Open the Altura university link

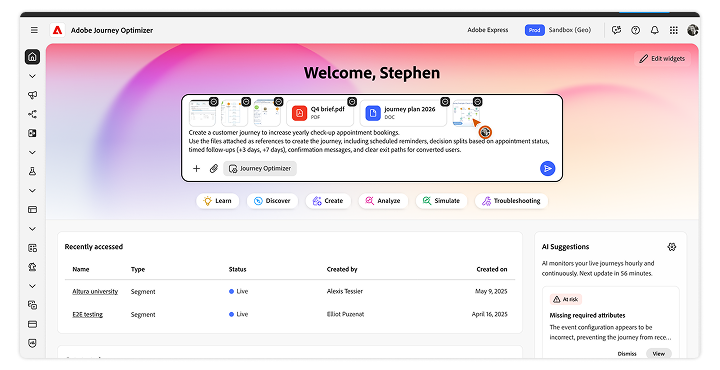[x=95, y=292]
